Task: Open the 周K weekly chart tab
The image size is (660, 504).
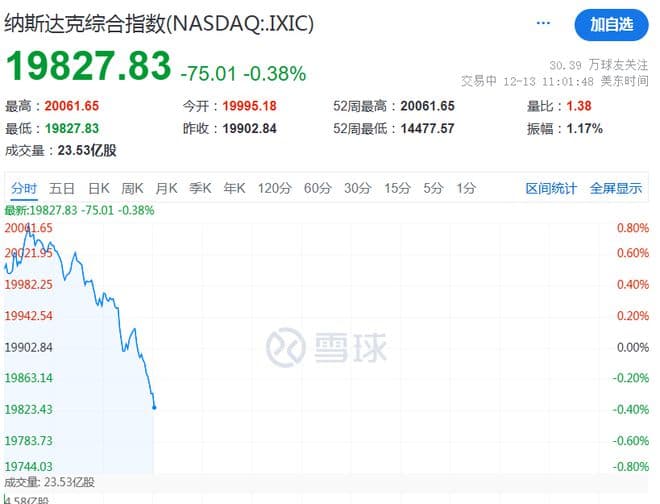Action: click(132, 188)
